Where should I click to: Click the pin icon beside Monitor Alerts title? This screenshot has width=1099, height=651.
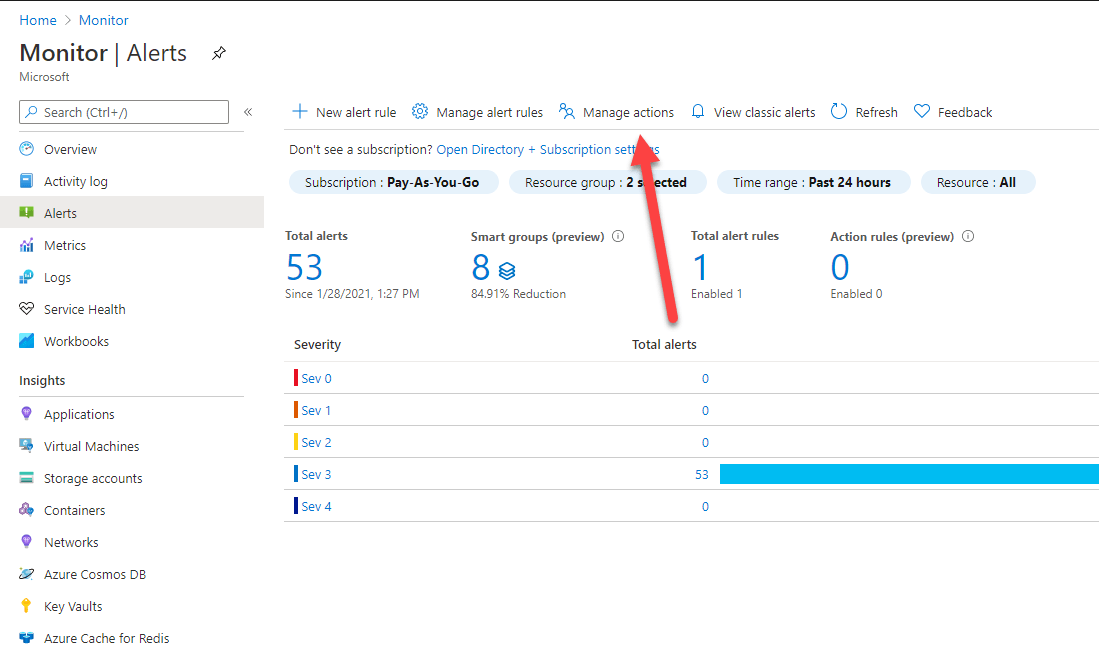click(219, 54)
